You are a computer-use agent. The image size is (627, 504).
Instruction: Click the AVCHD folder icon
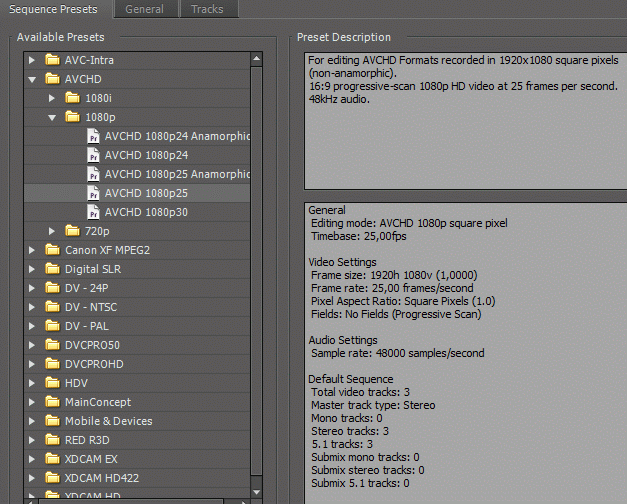tap(52, 79)
